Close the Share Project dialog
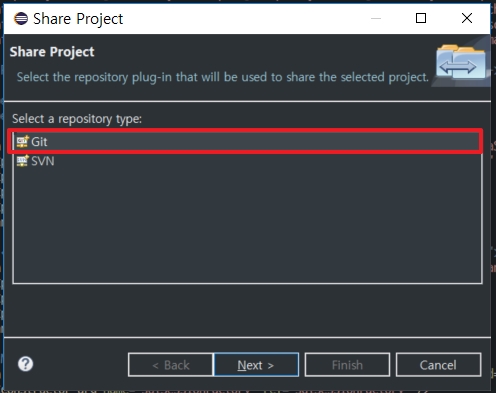Viewport: 496px width, 393px height. pyautogui.click(x=467, y=18)
